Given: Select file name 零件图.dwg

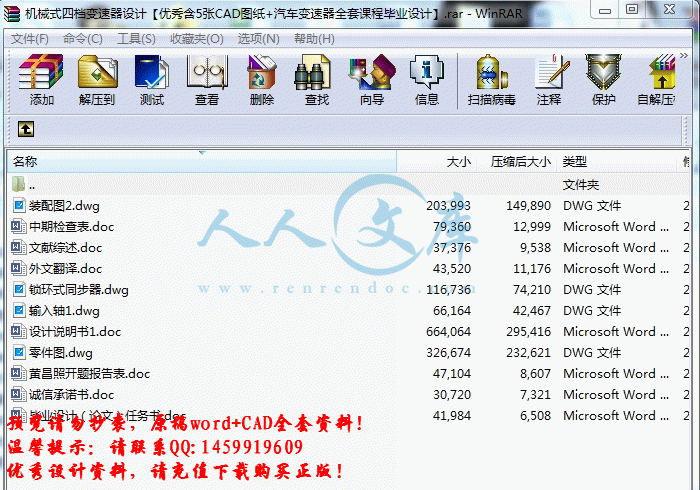Looking at the screenshot, I should 61,353.
